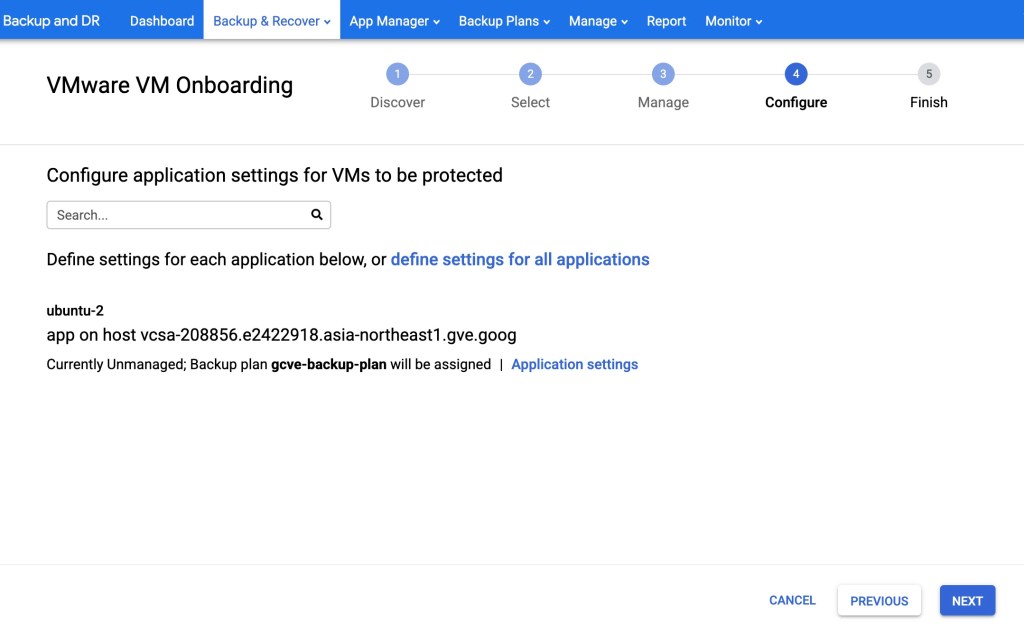The height and width of the screenshot is (633, 1024).
Task: Jump to step 5 Finish circle
Action: pyautogui.click(x=928, y=74)
